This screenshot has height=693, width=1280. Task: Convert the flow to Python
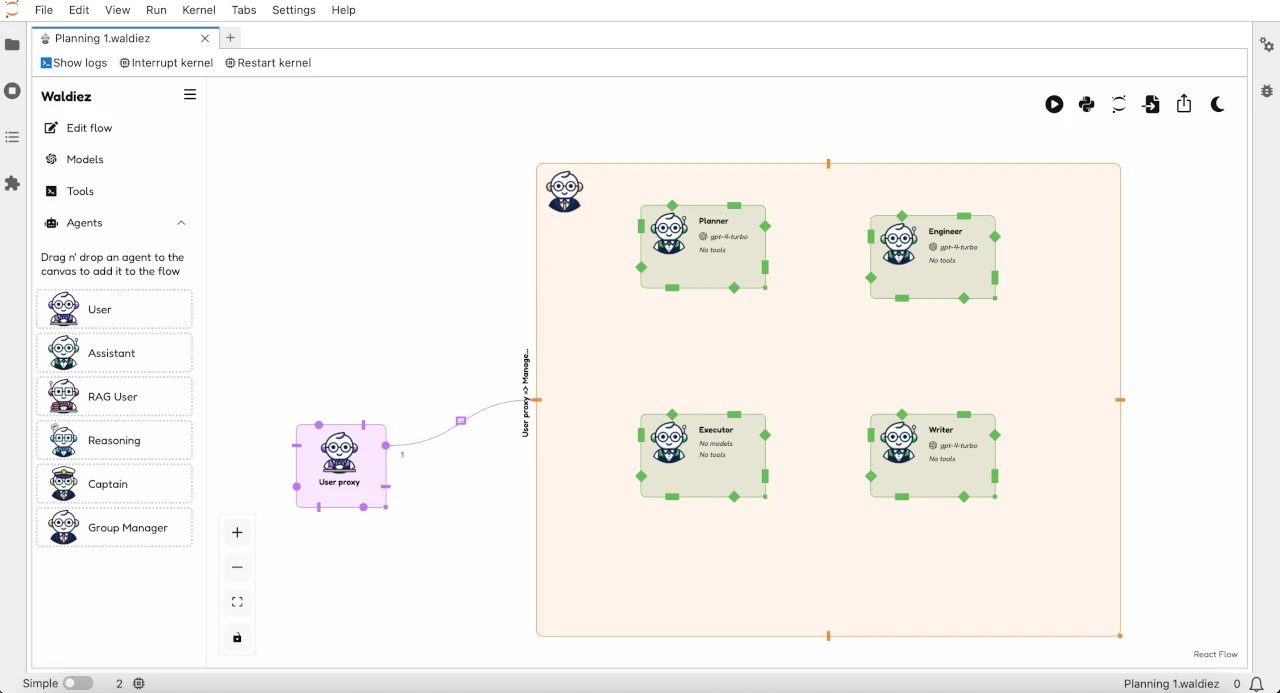coord(1086,103)
